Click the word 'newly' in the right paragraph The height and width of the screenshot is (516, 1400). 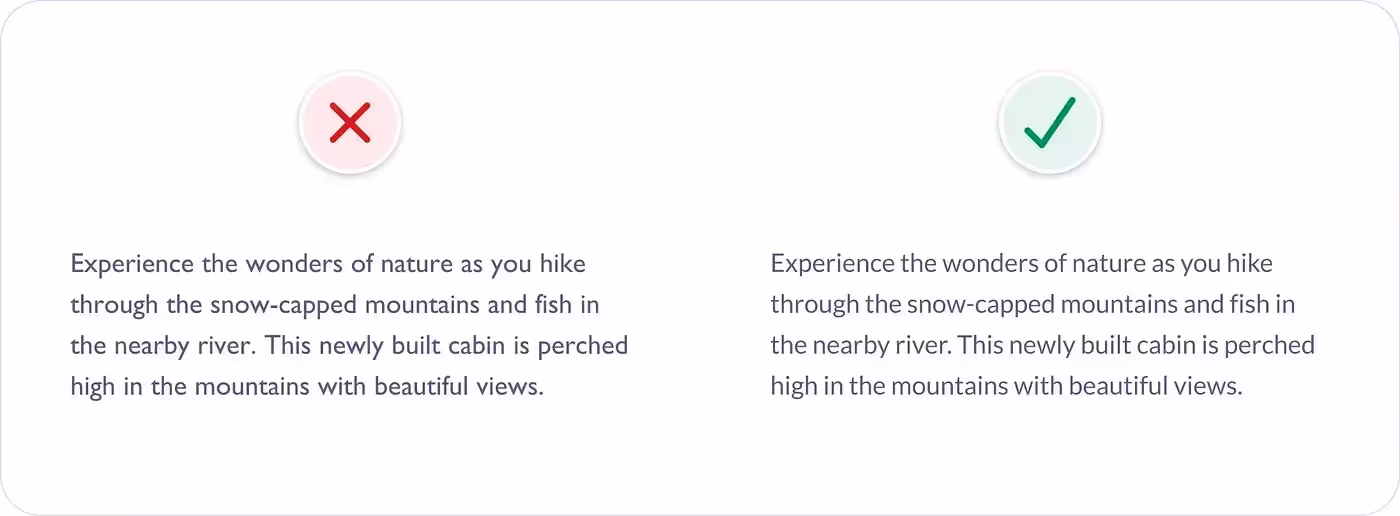click(1041, 346)
